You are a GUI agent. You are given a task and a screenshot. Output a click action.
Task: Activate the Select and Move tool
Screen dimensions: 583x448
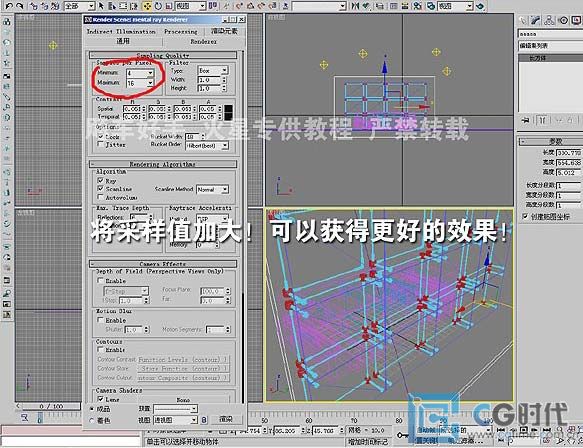[147, 6]
